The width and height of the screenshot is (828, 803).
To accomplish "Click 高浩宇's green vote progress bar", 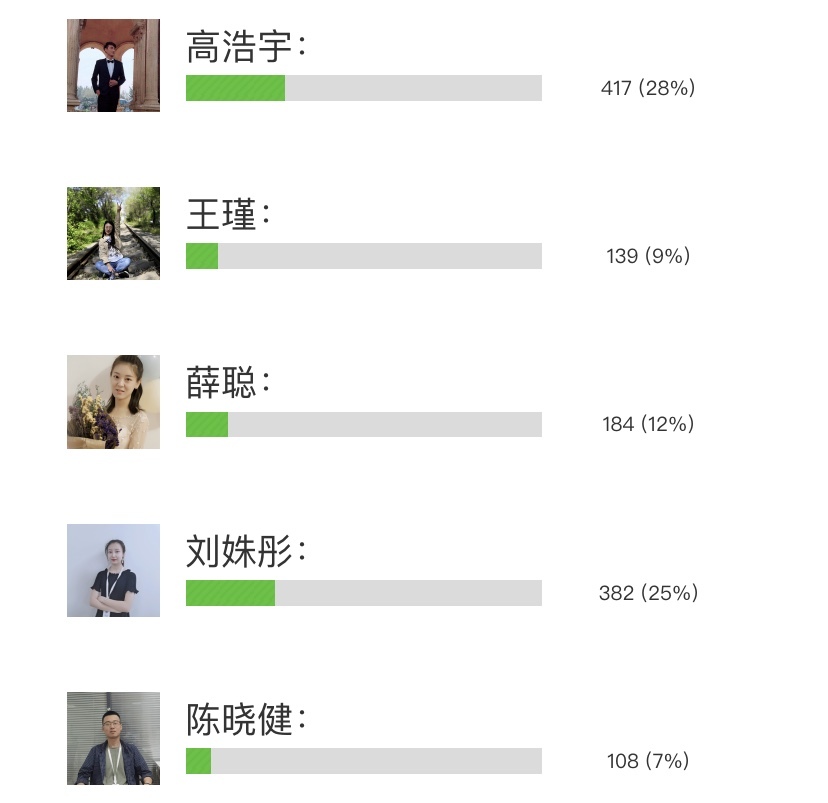I will click(363, 88).
